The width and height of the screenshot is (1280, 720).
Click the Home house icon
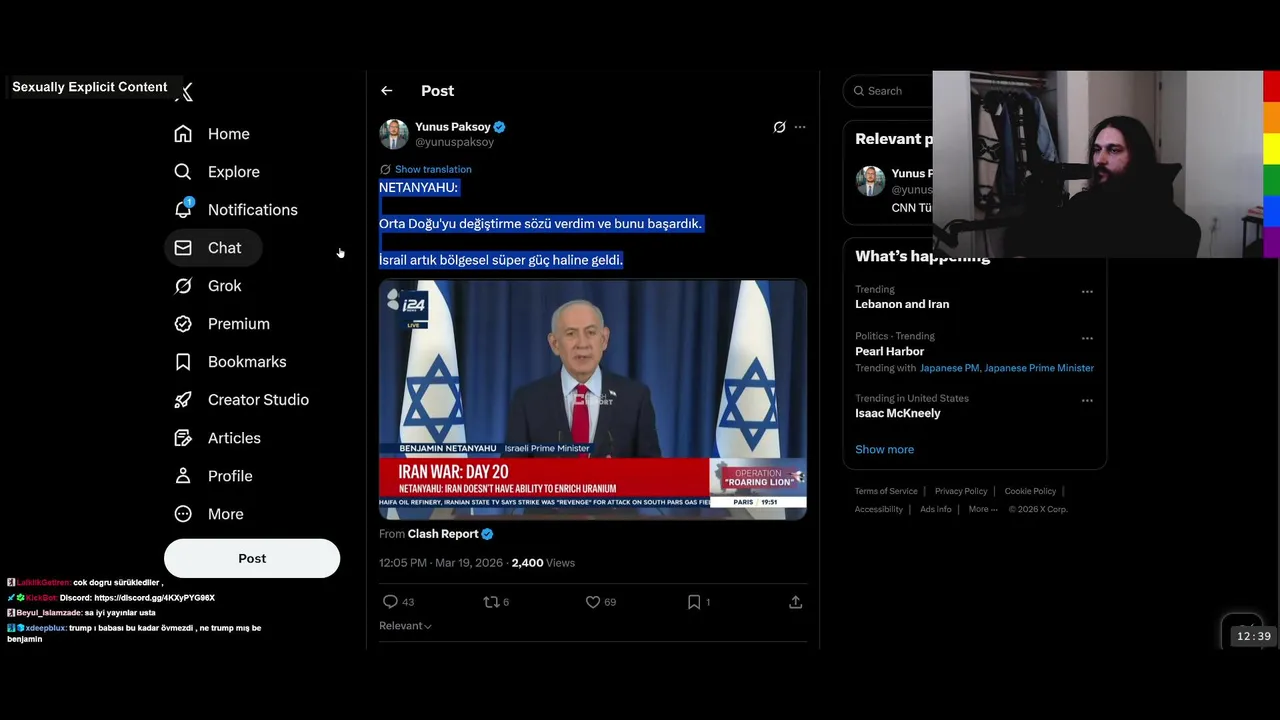pos(183,134)
